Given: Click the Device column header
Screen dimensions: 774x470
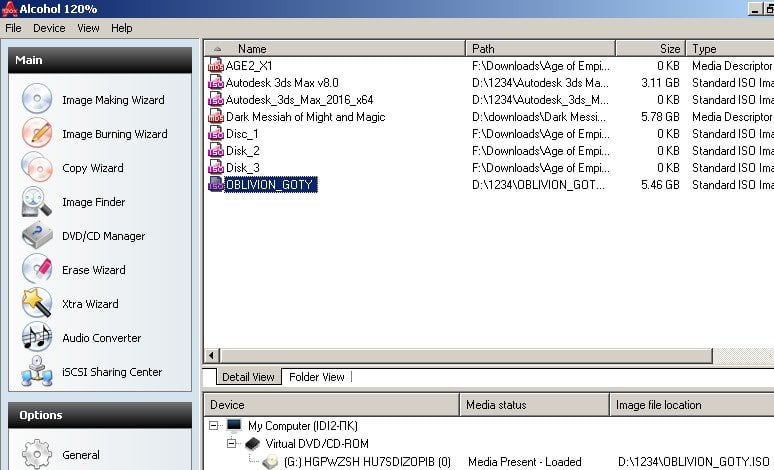Looking at the screenshot, I should click(x=332, y=405).
